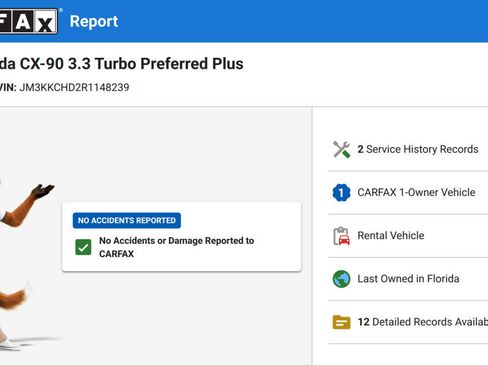The image size is (488, 366).
Task: Click the wrench service history icon
Action: (x=341, y=149)
